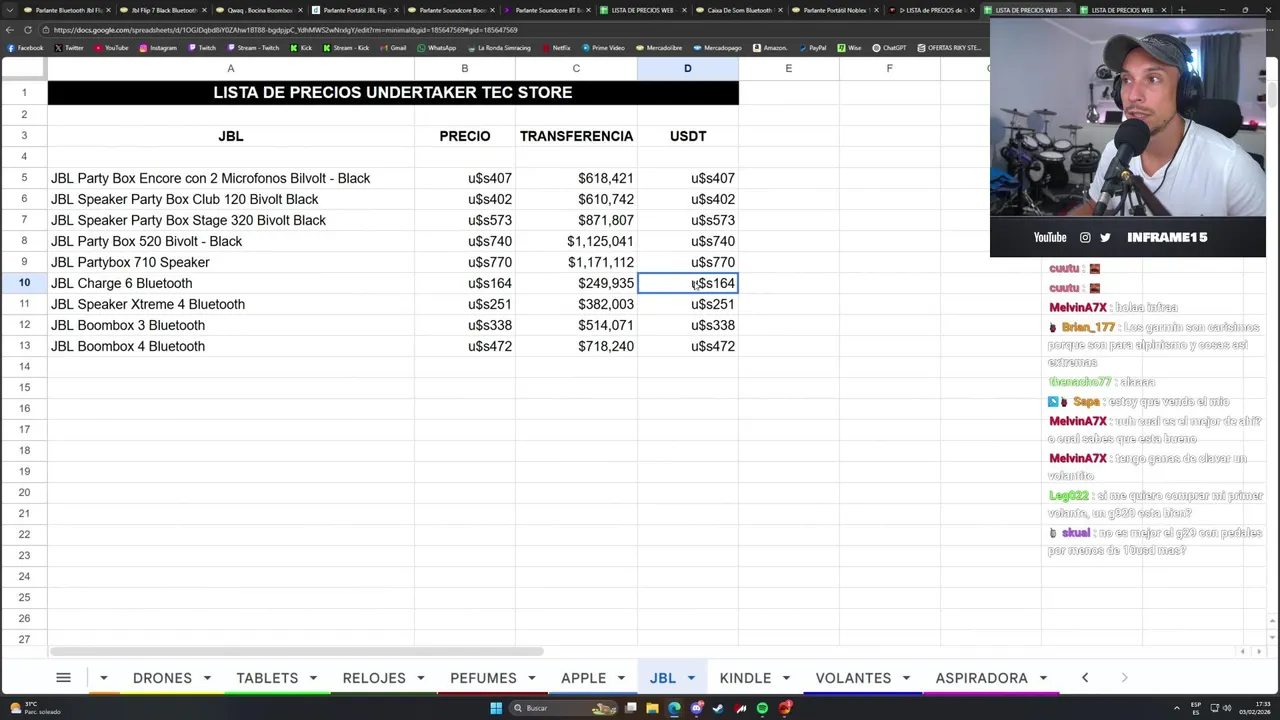
Task: Open the KINDLE sheet tab dropdown arrow
Action: point(787,678)
